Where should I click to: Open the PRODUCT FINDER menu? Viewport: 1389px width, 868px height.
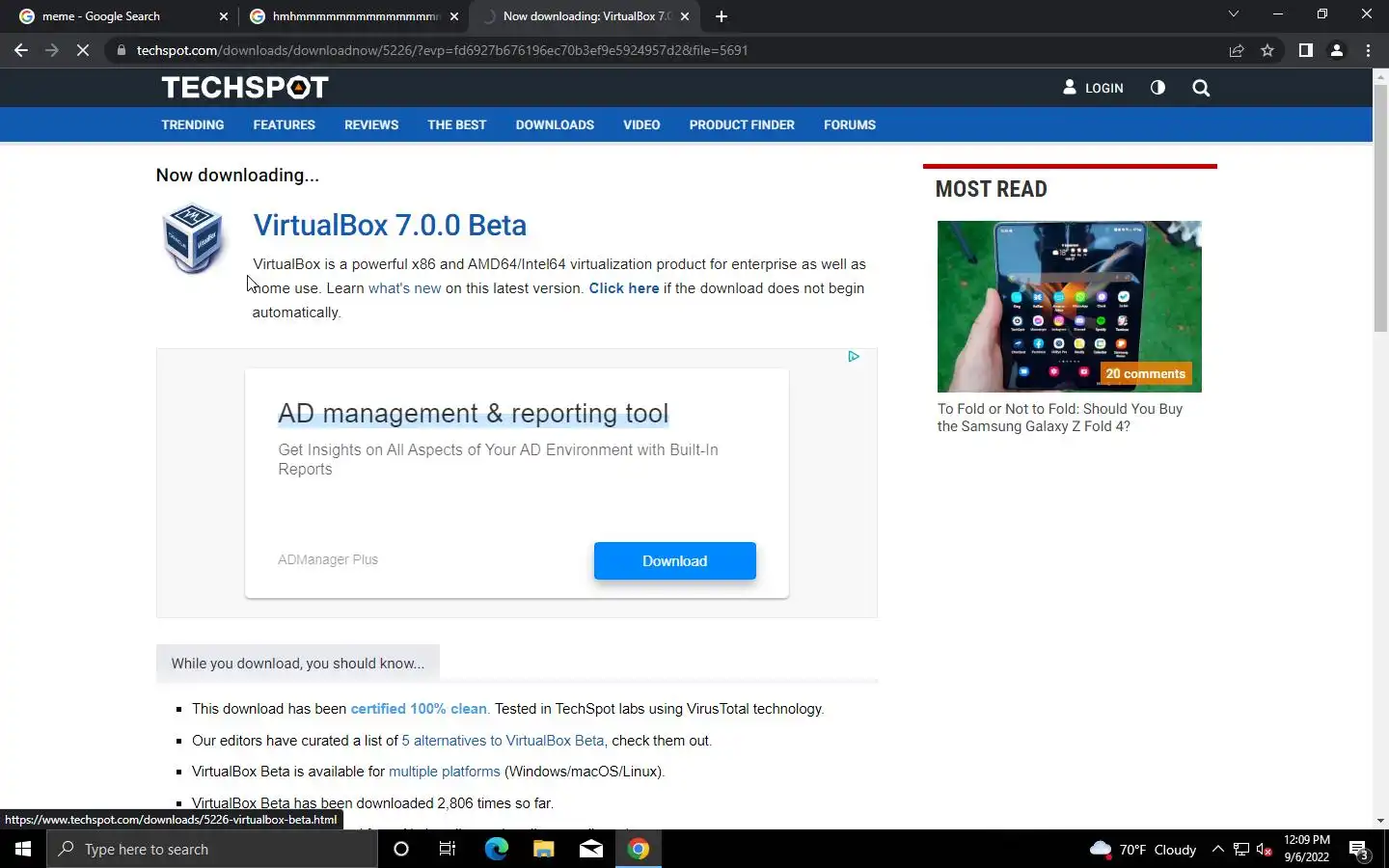[742, 124]
